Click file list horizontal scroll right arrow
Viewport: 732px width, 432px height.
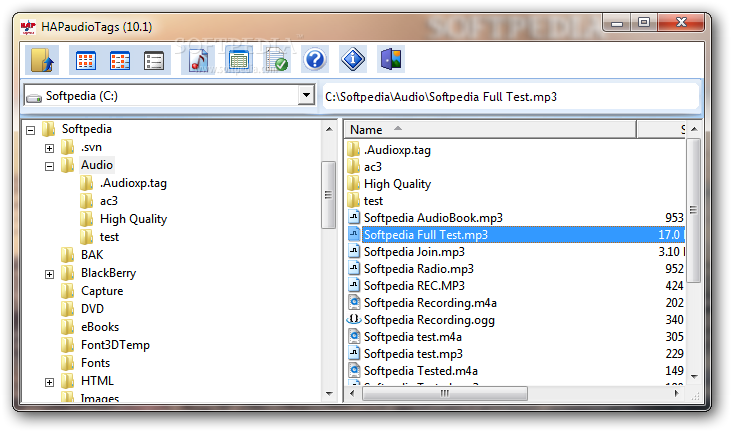coord(676,394)
